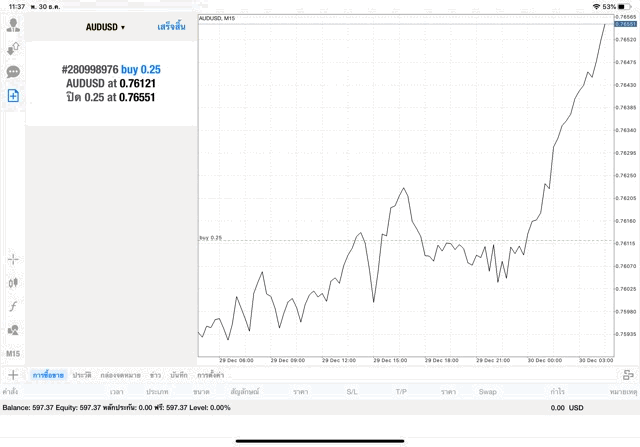
Task: Click the Balance: 597.37 summary text
Action: click(28, 407)
